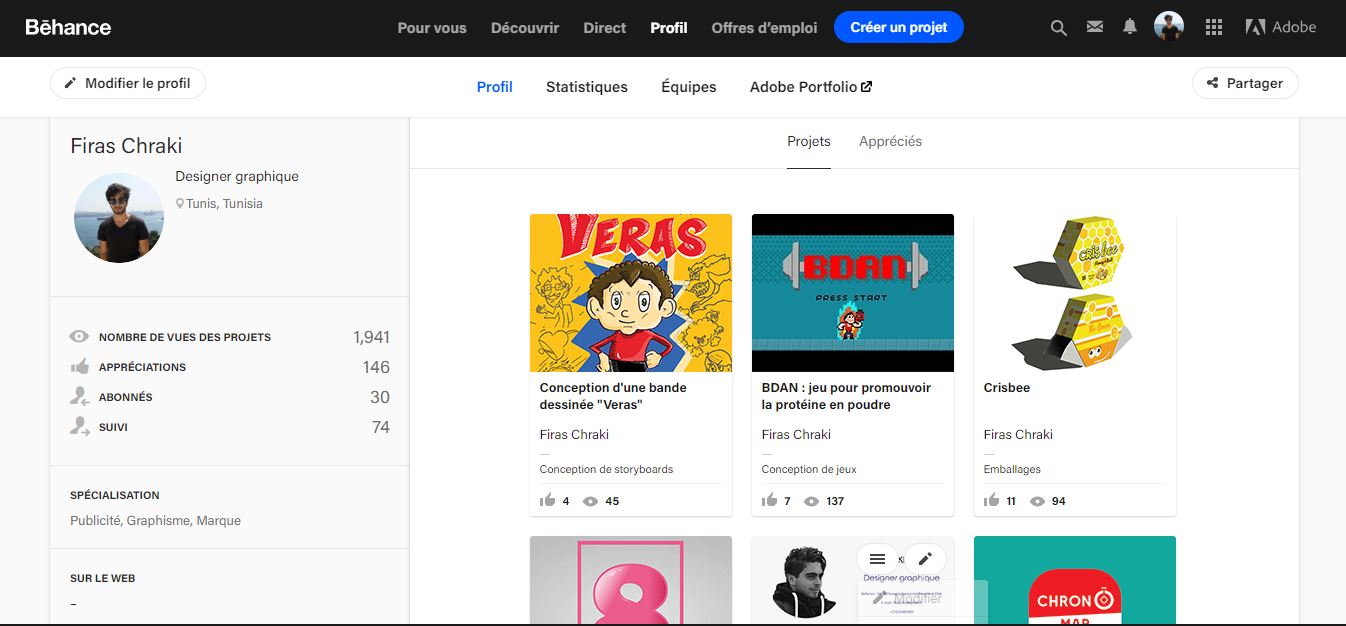Image resolution: width=1346 pixels, height=626 pixels.
Task: Click the hamburger menu icon on project card
Action: click(x=877, y=559)
